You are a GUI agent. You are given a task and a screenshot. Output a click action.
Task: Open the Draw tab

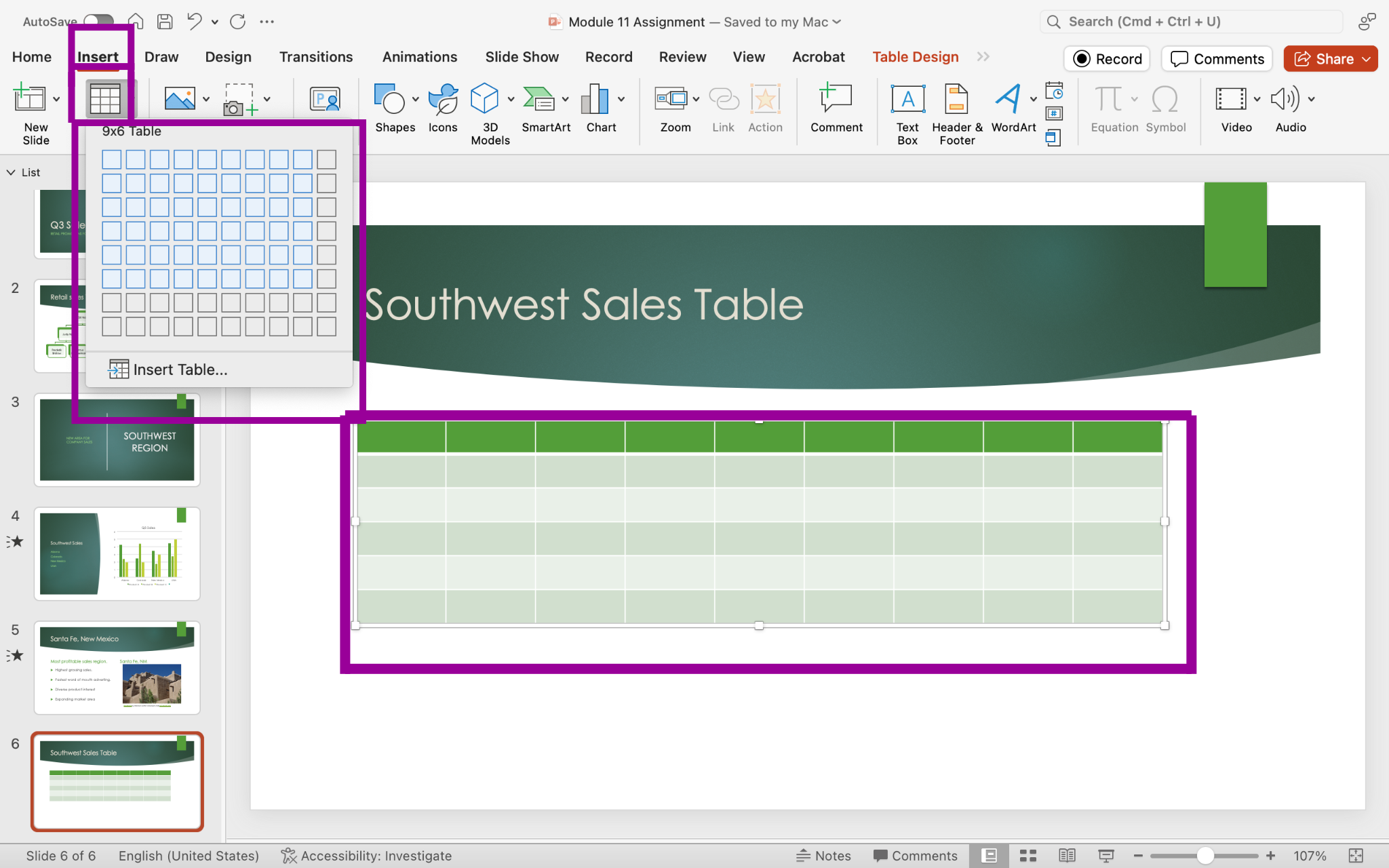pyautogui.click(x=161, y=57)
